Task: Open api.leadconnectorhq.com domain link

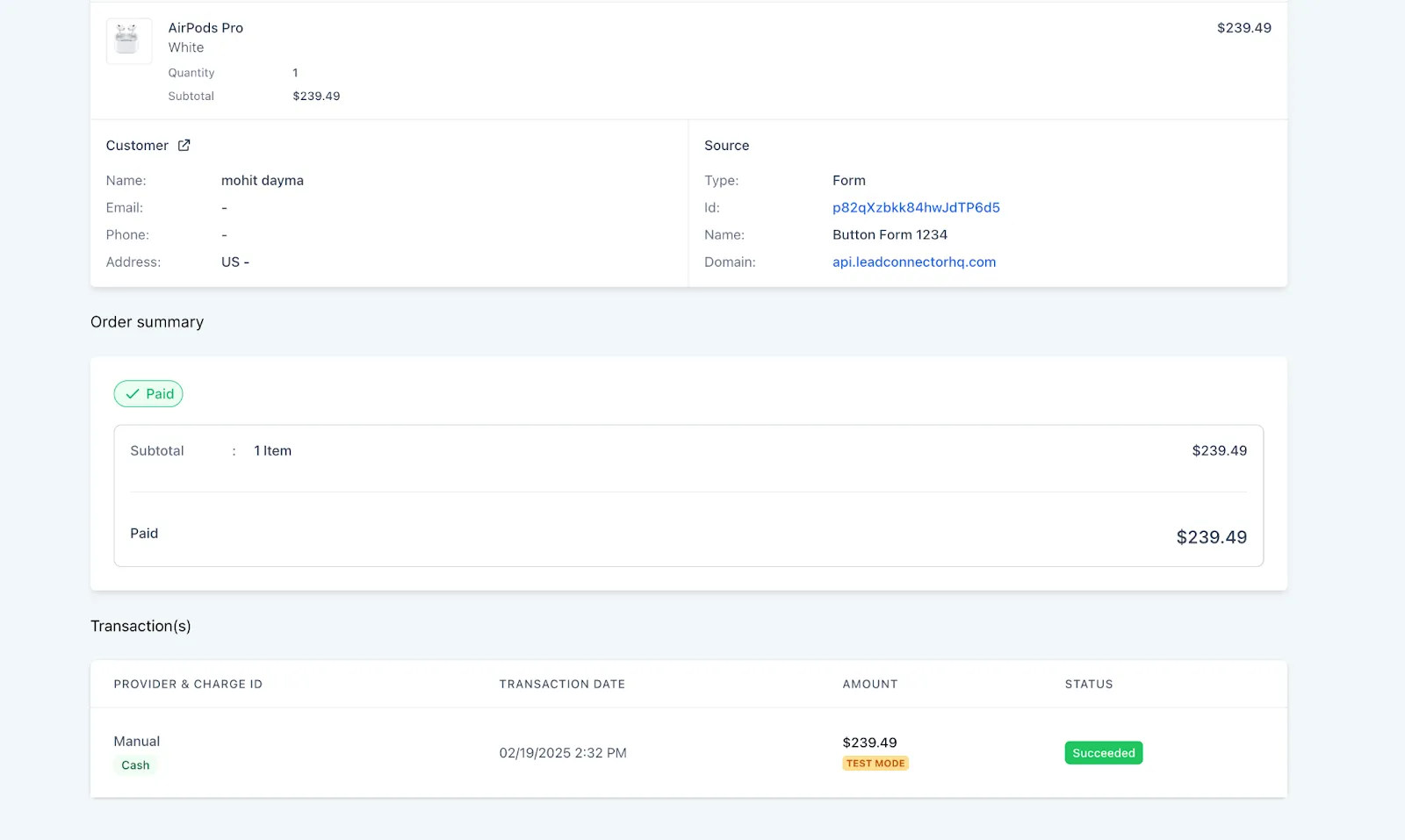Action: [914, 262]
